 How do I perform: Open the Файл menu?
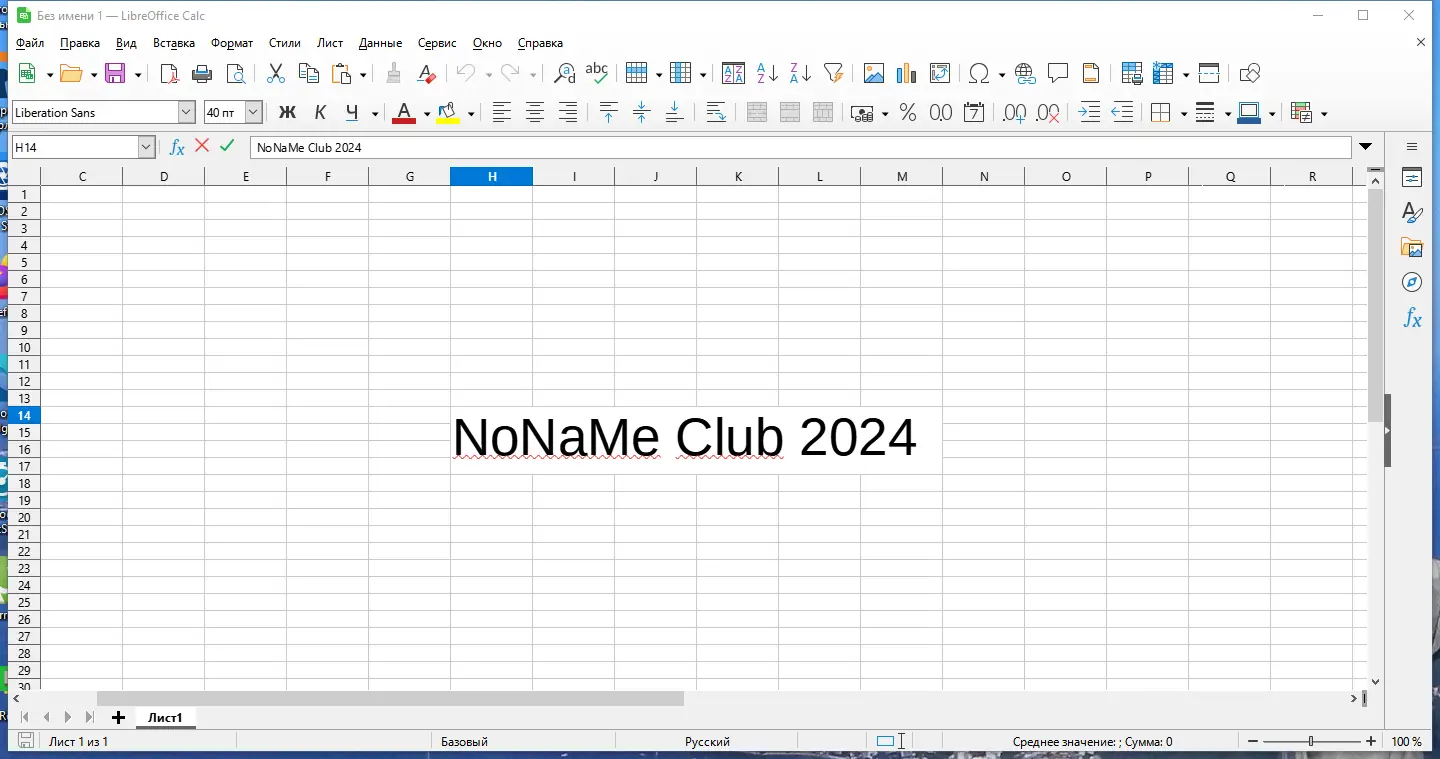click(x=30, y=43)
